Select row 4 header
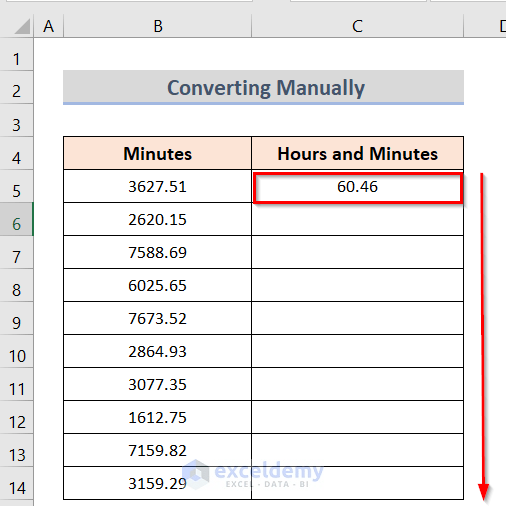Viewport: 506px width, 506px height. (x=16, y=153)
